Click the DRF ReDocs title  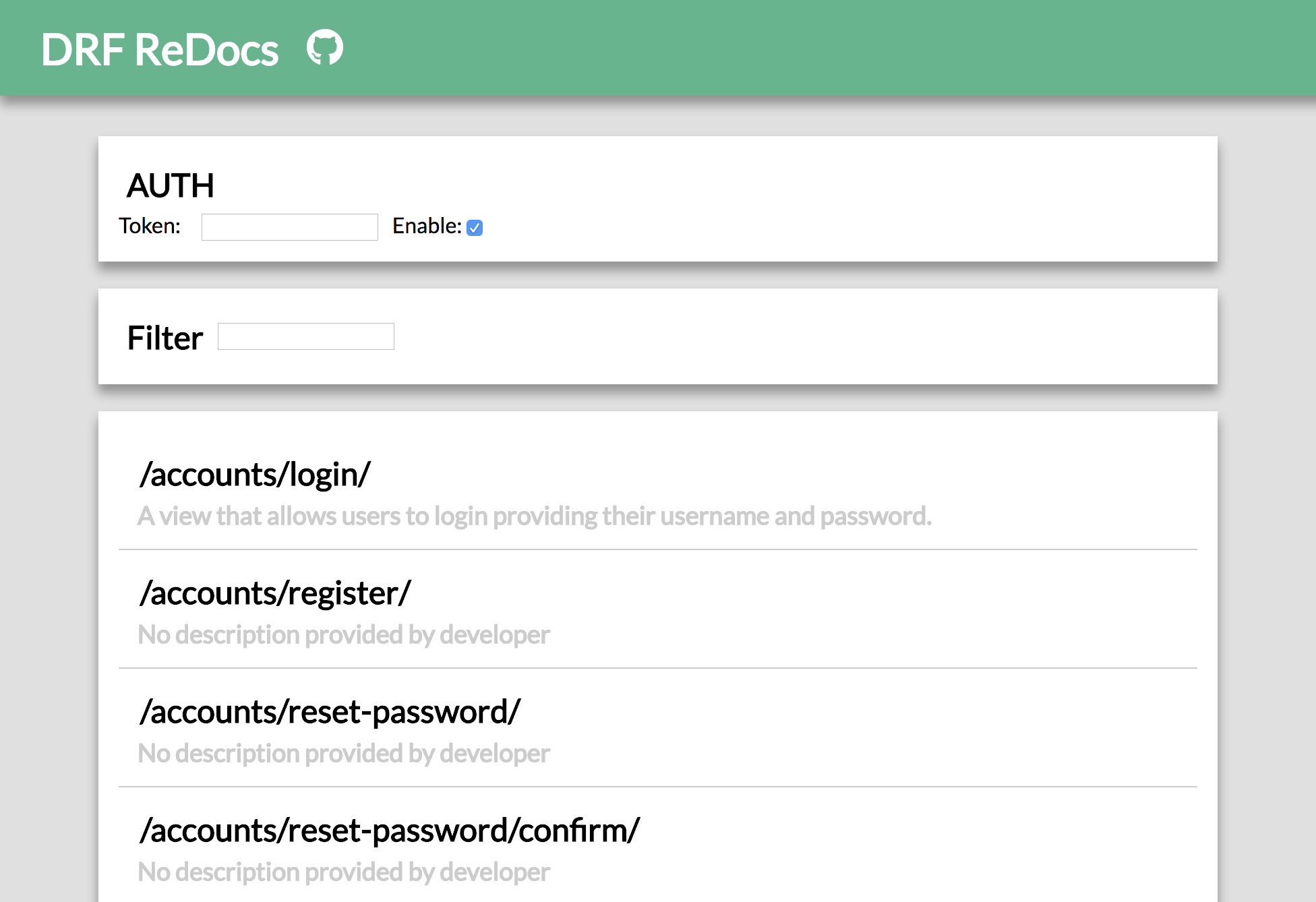[x=159, y=50]
